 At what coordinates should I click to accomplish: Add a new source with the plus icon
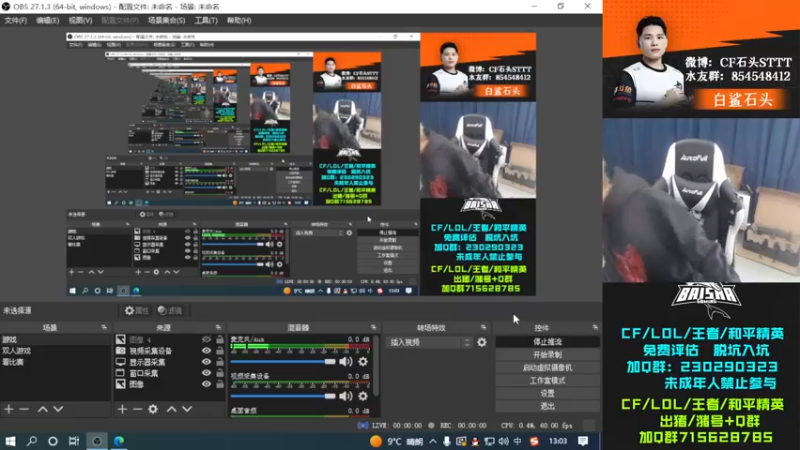click(122, 409)
